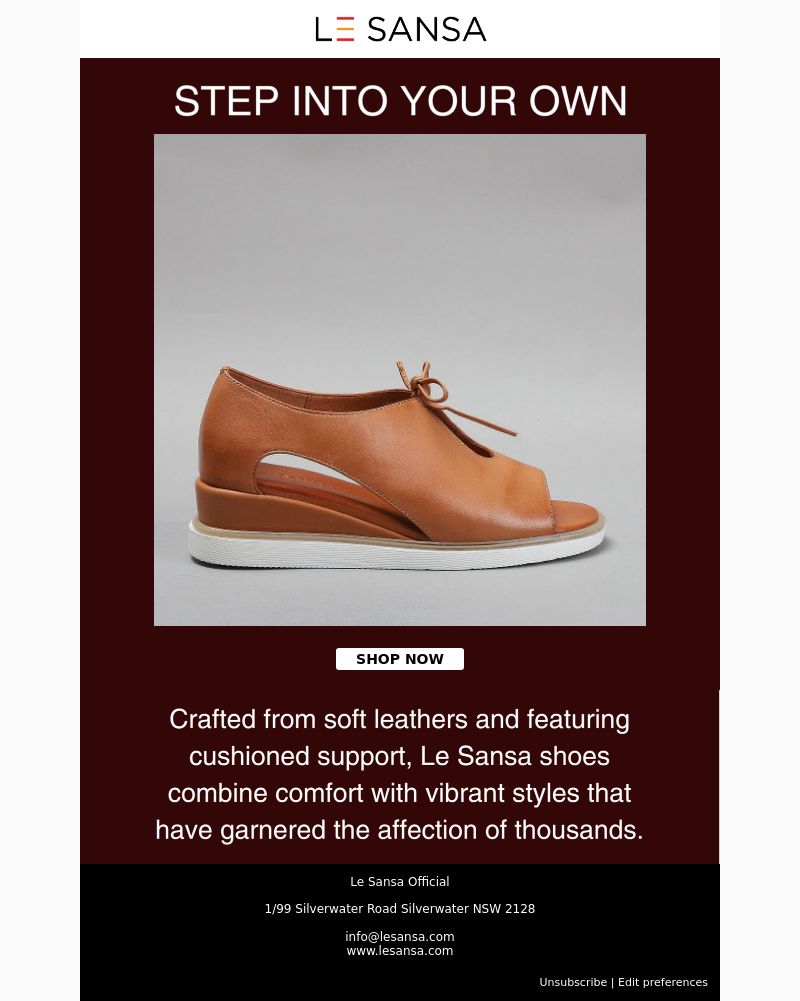Viewport: 800px width, 1001px height.
Task: Click the Silverwater Road address text
Action: tap(400, 908)
